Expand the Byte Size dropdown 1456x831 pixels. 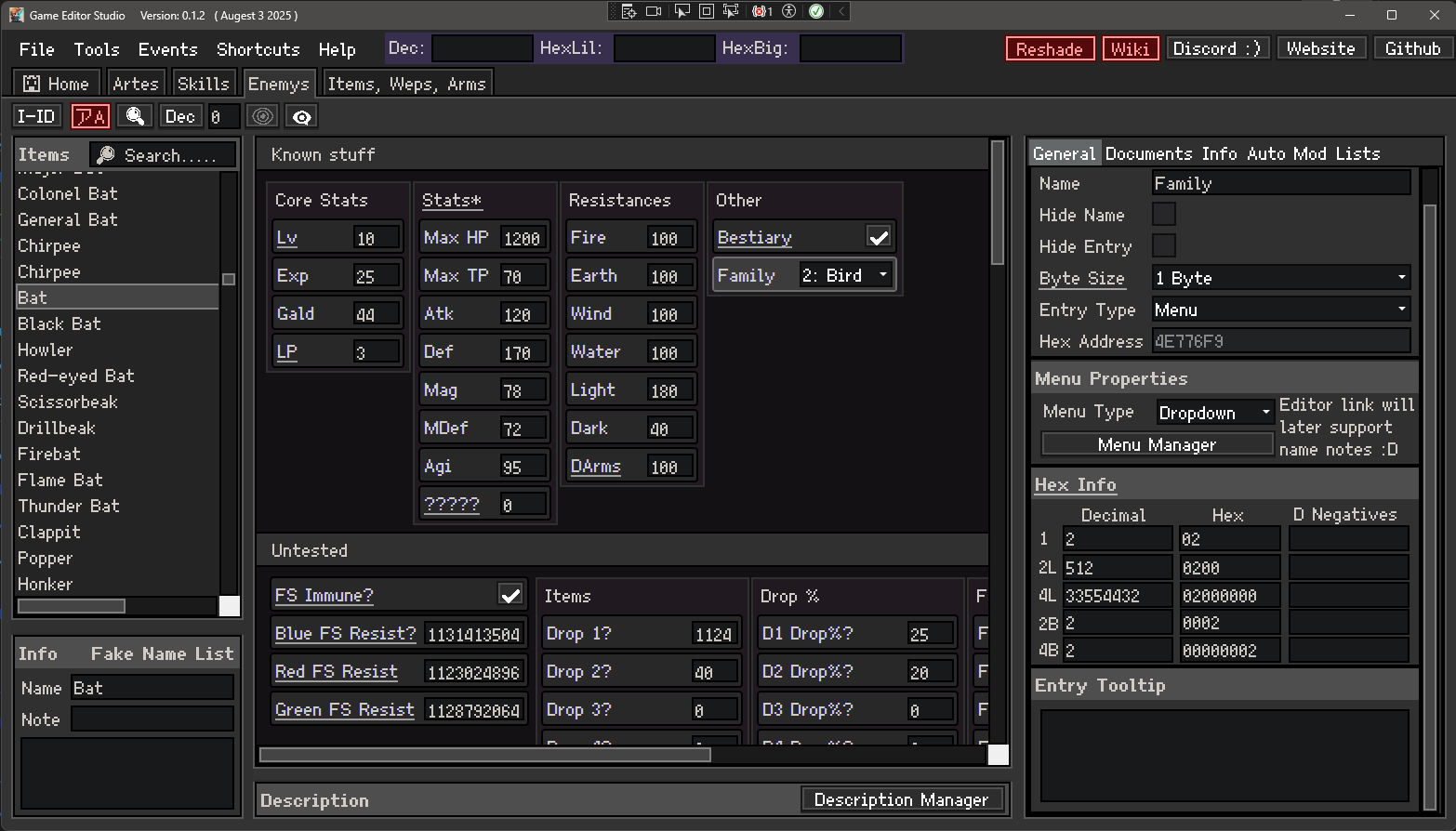point(1280,278)
